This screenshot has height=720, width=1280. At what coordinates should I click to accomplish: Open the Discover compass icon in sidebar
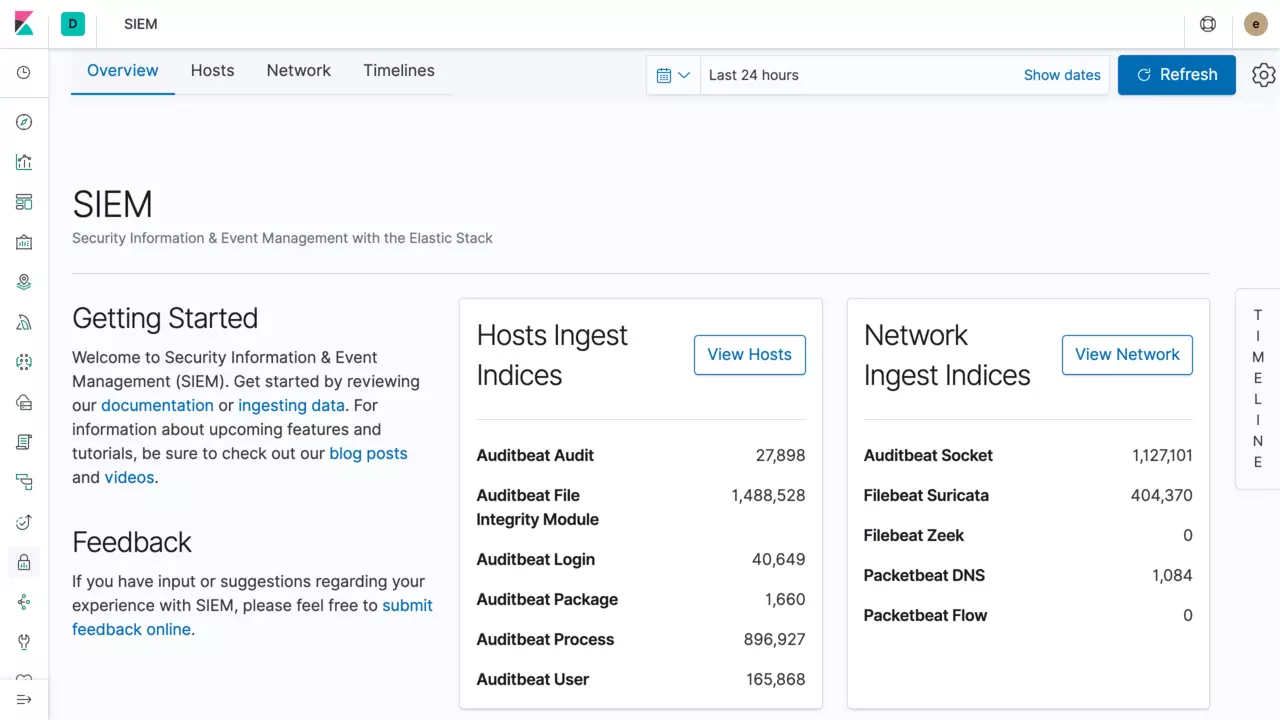(24, 122)
